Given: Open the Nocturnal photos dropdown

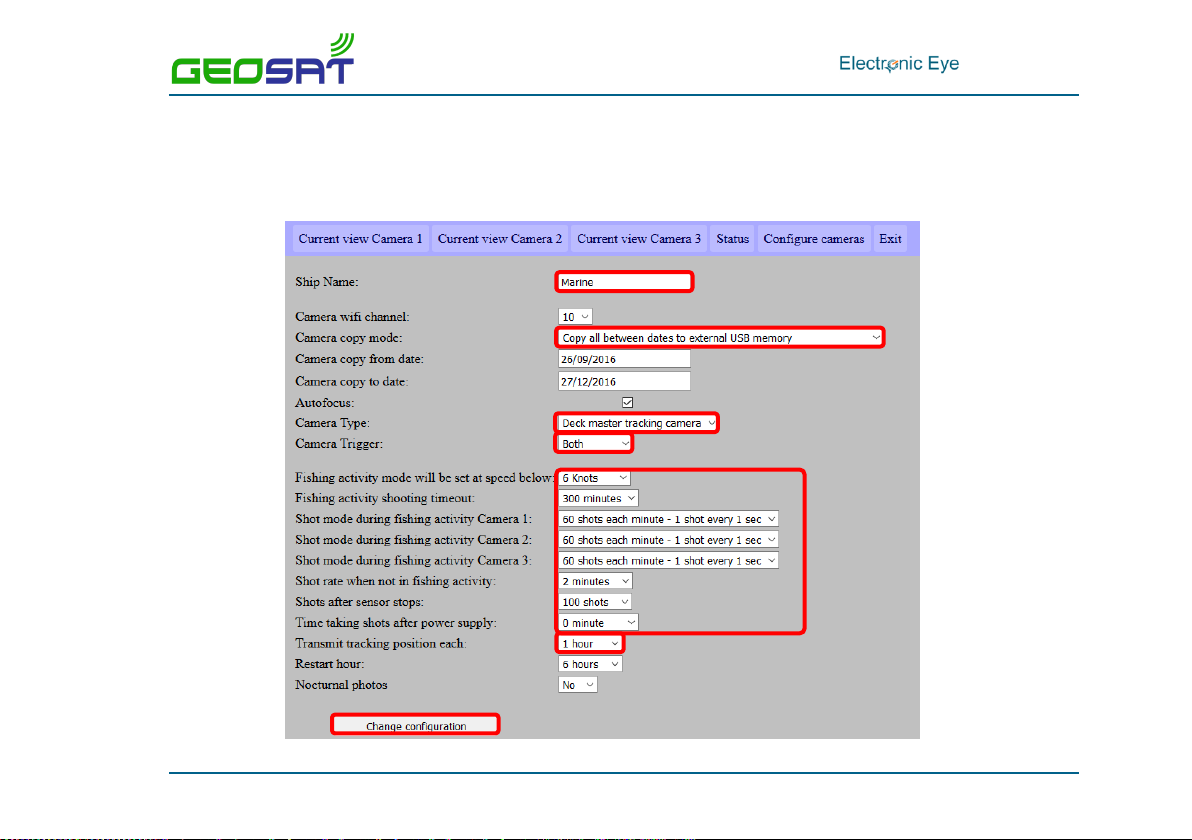Looking at the screenshot, I should (x=577, y=685).
